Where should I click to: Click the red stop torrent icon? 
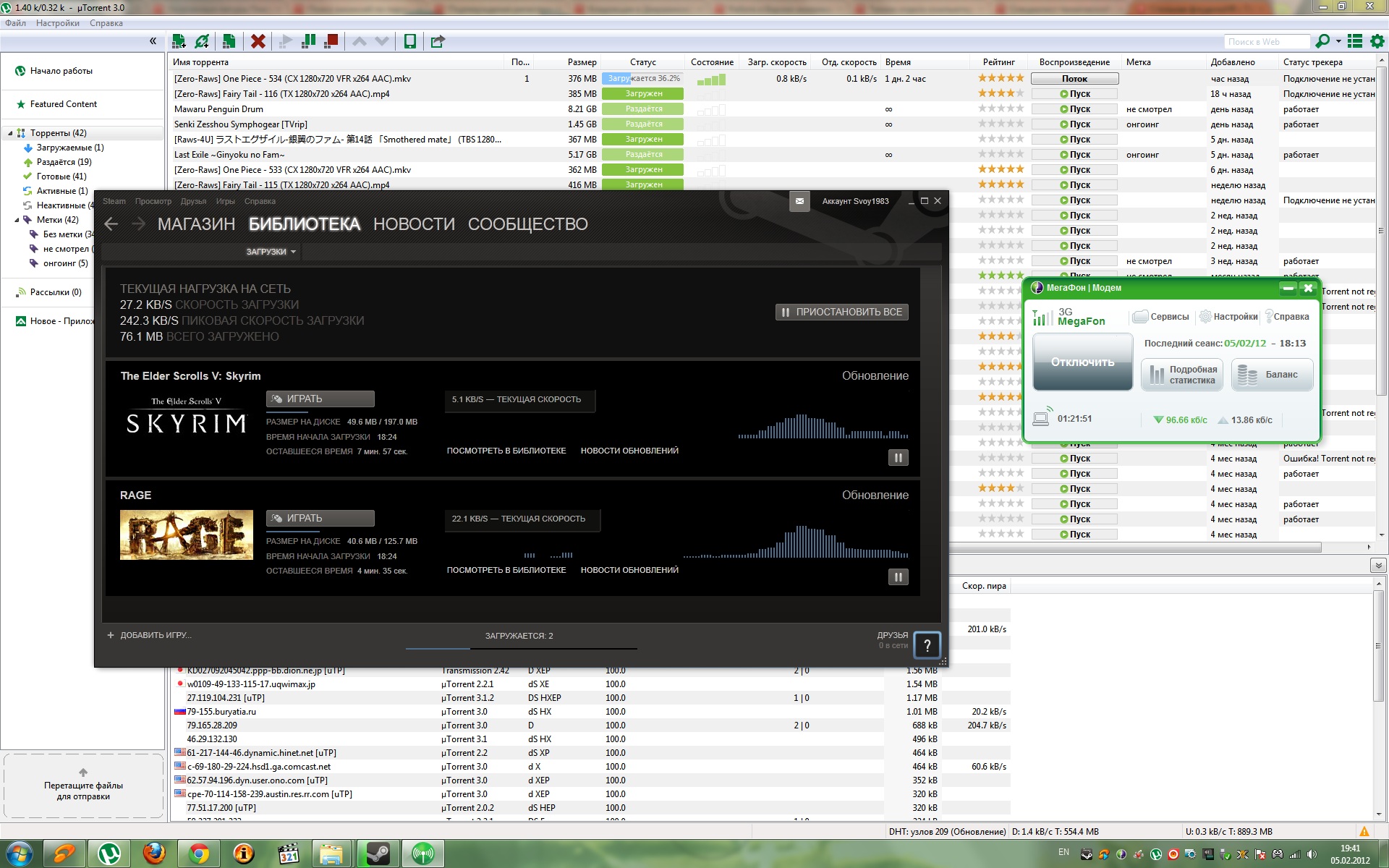331,41
